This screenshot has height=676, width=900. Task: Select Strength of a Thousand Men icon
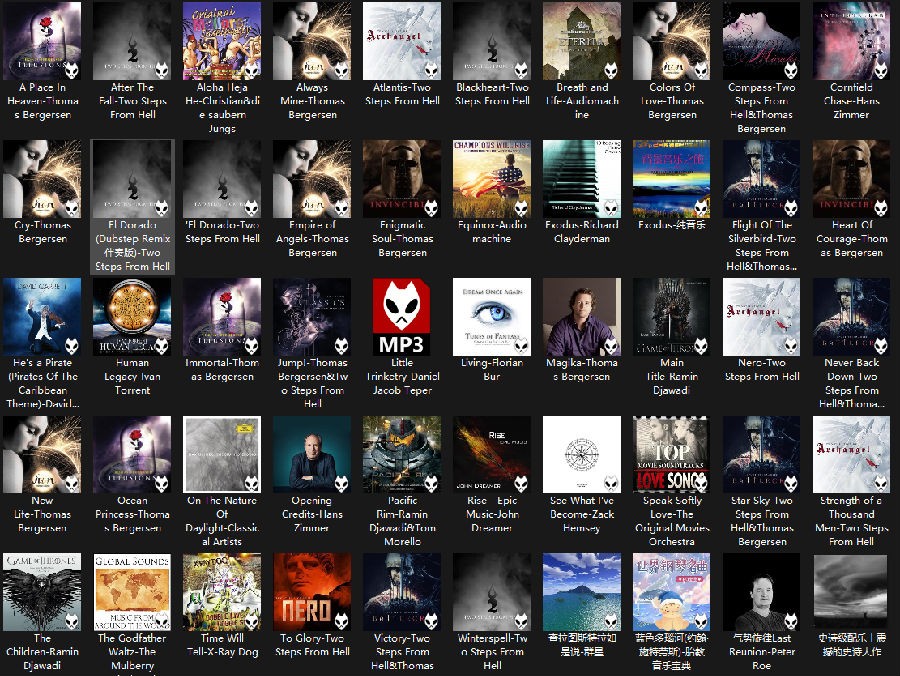coord(851,454)
